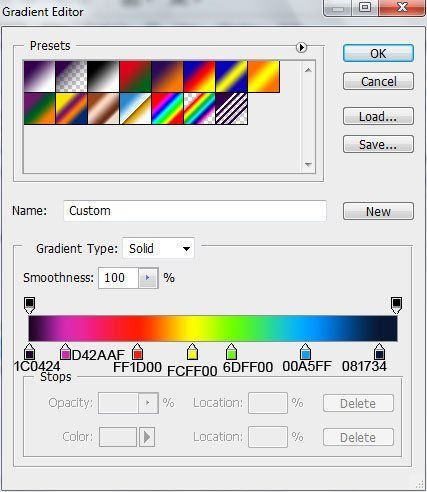The width and height of the screenshot is (427, 492).
Task: Select the left opacity stop
Action: coord(29,305)
